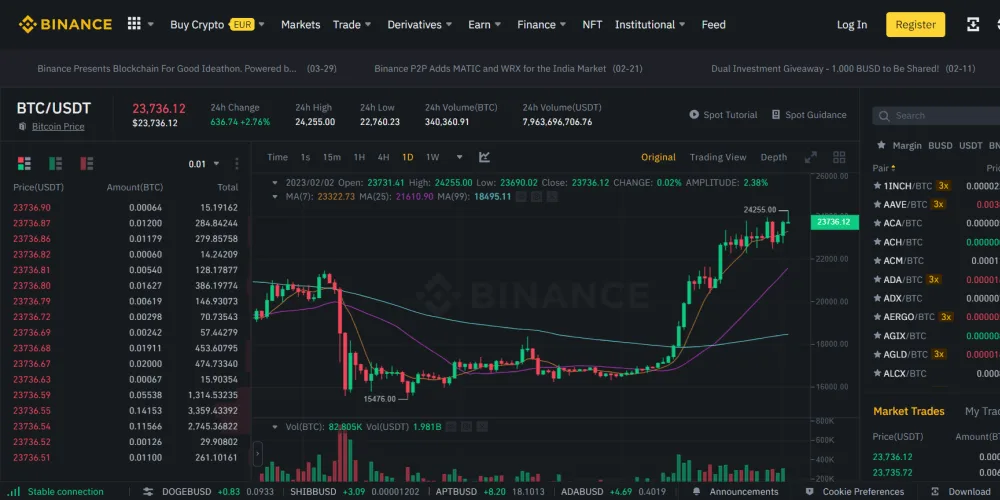The width and height of the screenshot is (1000, 500).
Task: Click the pair Search field
Action: pyautogui.click(x=940, y=116)
